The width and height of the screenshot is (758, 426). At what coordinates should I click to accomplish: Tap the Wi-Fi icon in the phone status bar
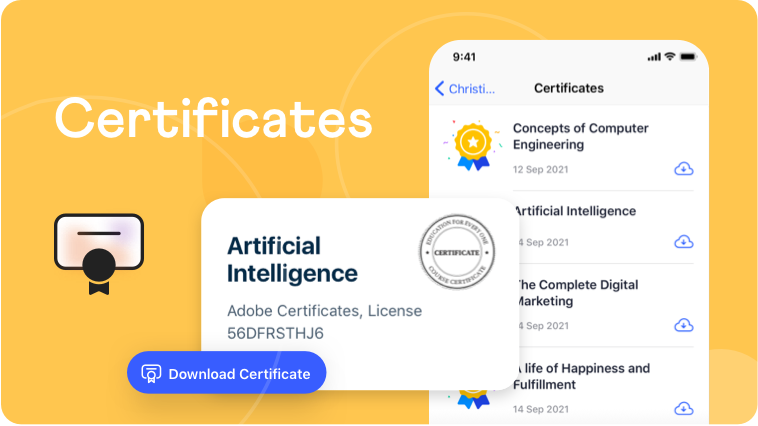668,57
